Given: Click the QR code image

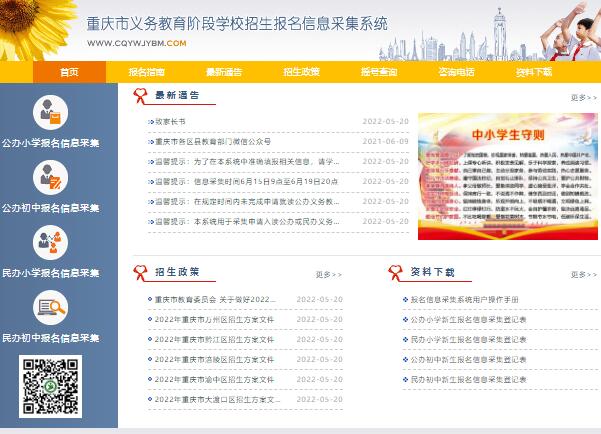Looking at the screenshot, I should pos(50,386).
